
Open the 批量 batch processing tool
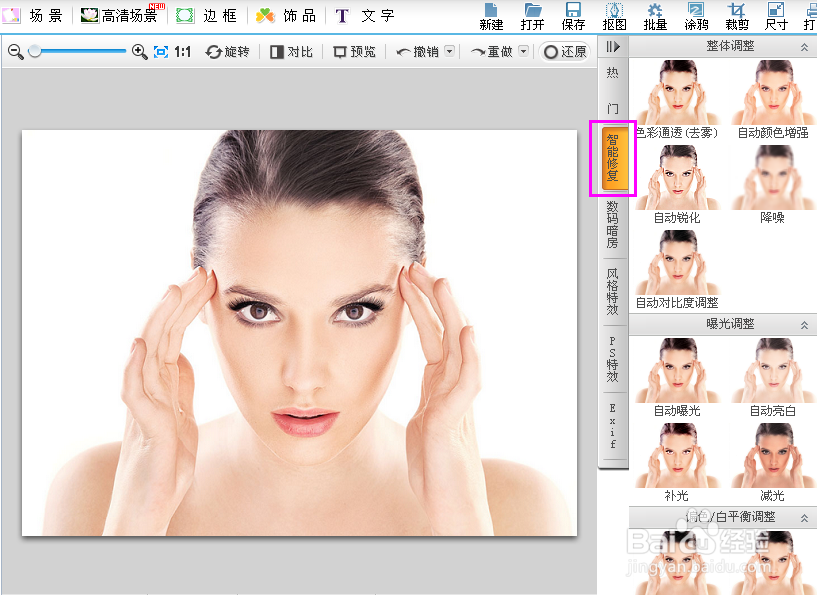655,17
